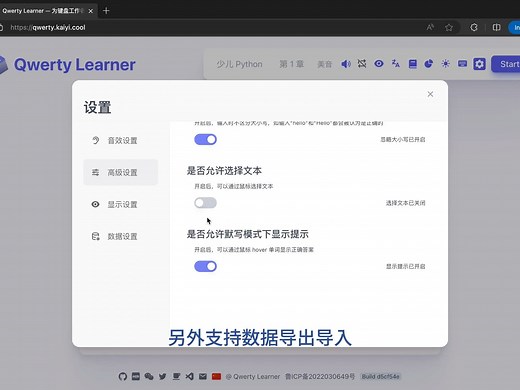Click the 是否允许选择文本 heading
The height and width of the screenshot is (390, 520).
[x=224, y=171]
